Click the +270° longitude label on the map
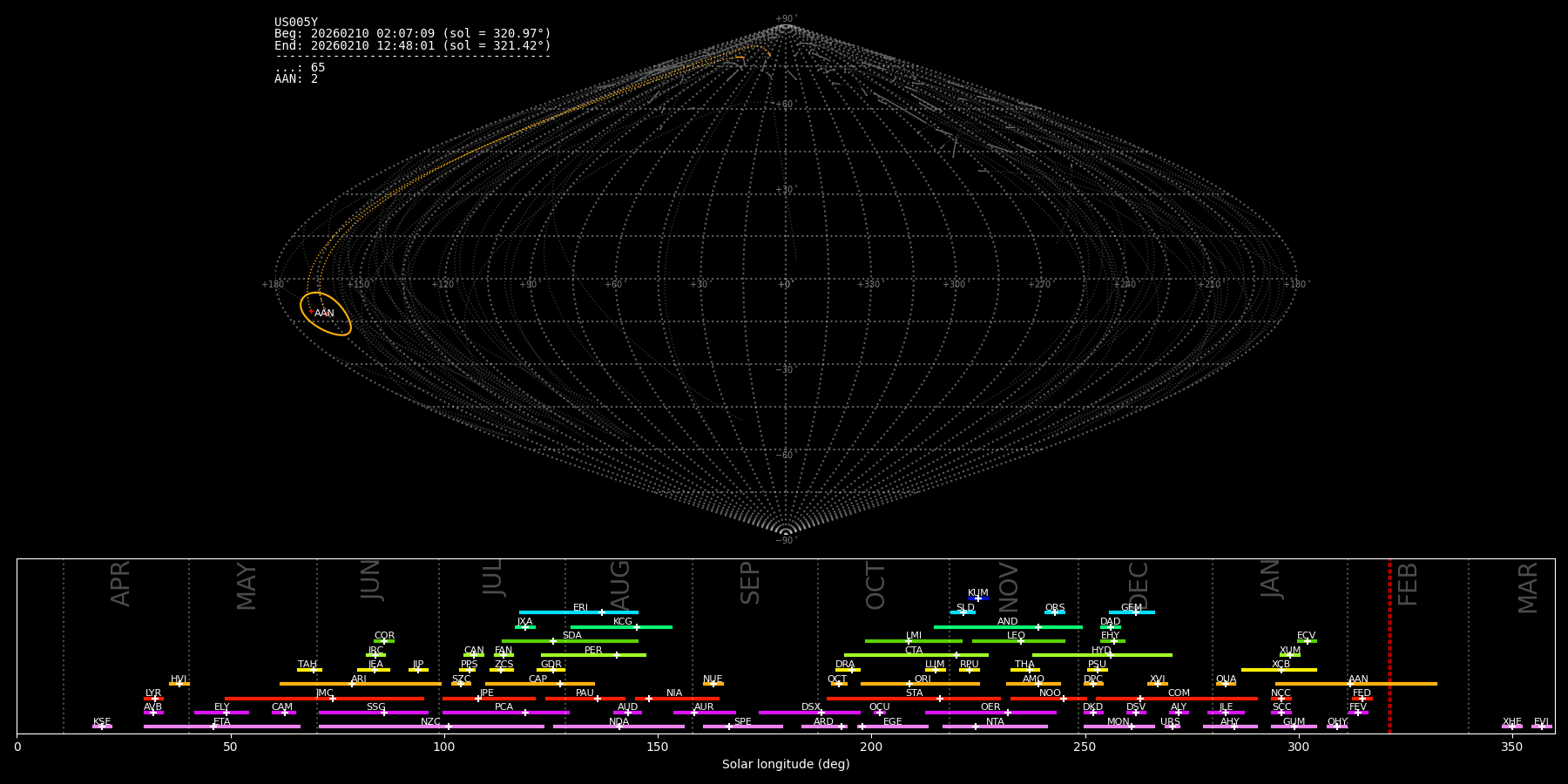The height and width of the screenshot is (784, 1568). click(x=1039, y=284)
